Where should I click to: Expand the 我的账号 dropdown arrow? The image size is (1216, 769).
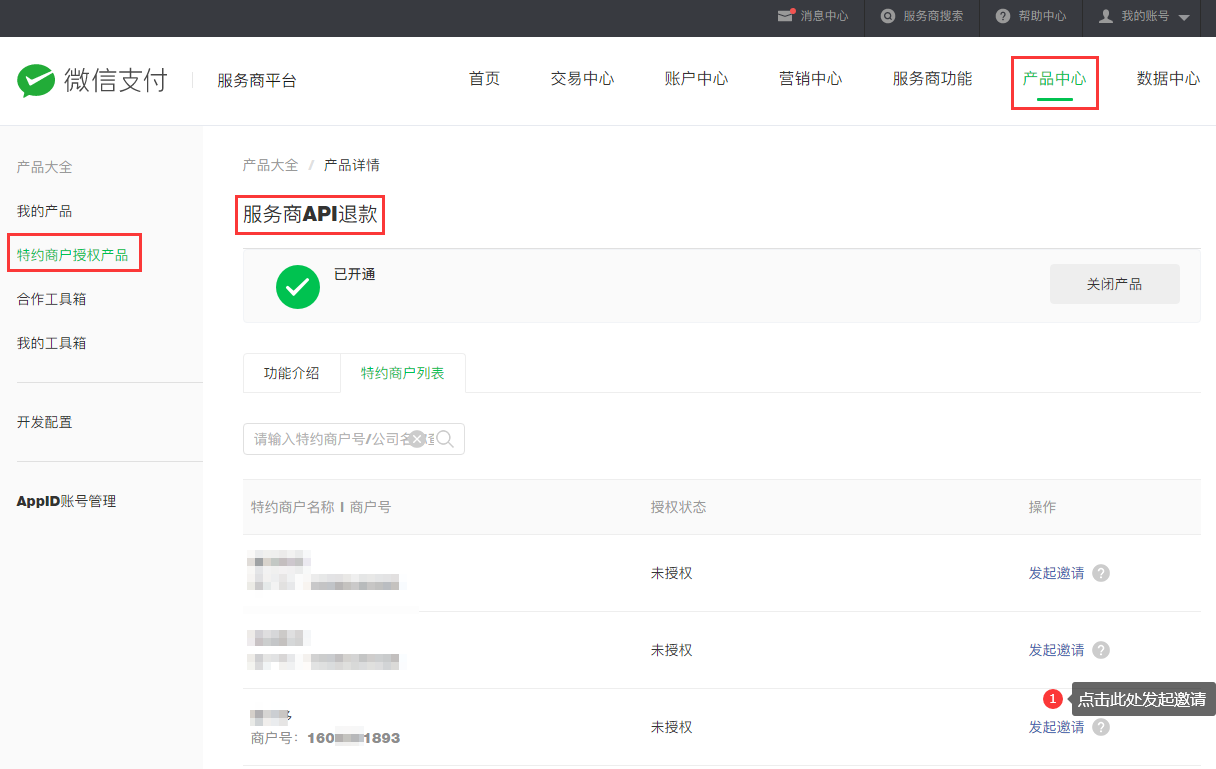pyautogui.click(x=1184, y=17)
